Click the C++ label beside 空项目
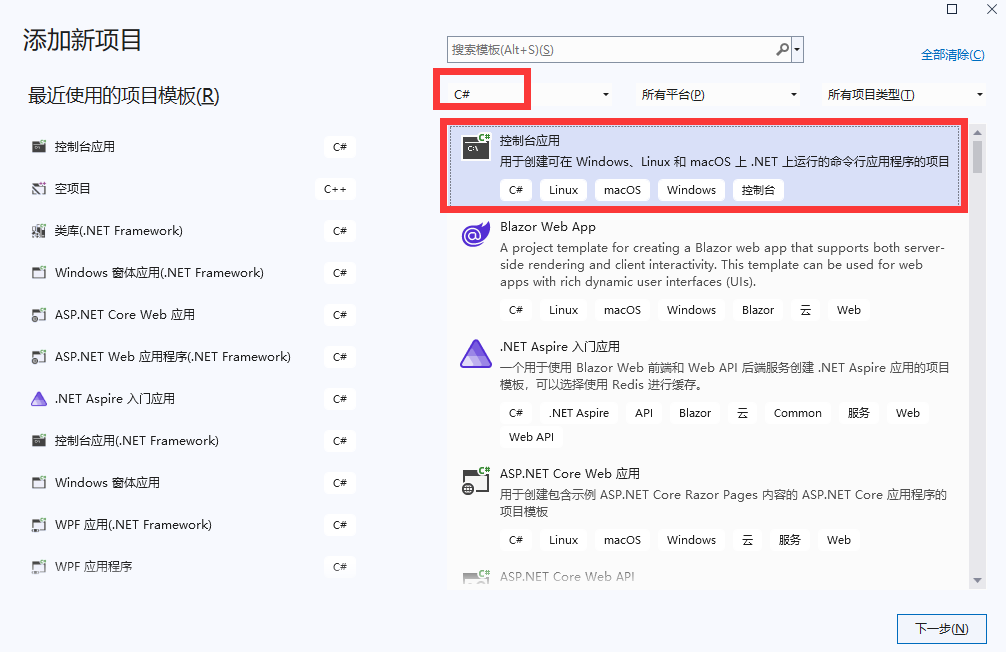This screenshot has height=652, width=1006. (x=335, y=189)
